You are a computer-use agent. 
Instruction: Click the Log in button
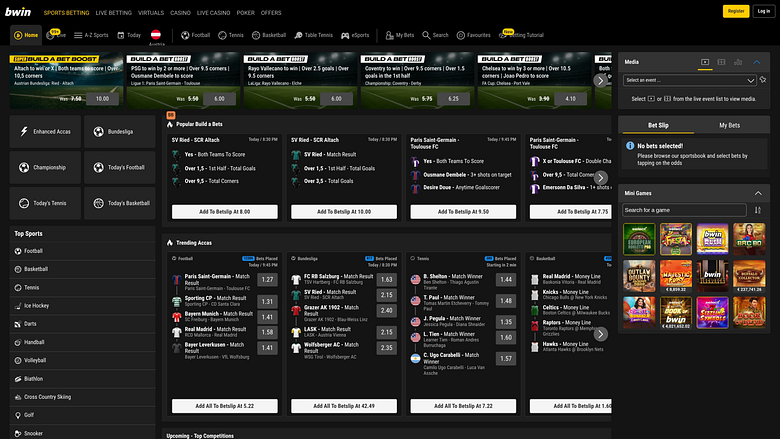pos(764,11)
